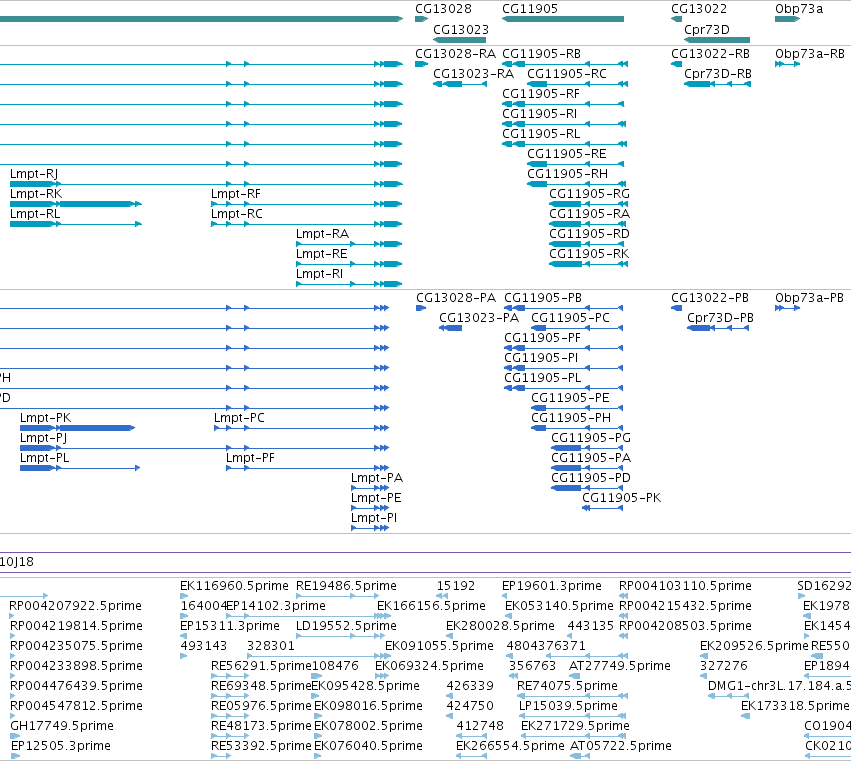Select the CG11905-PG protein label

[x=590, y=438]
